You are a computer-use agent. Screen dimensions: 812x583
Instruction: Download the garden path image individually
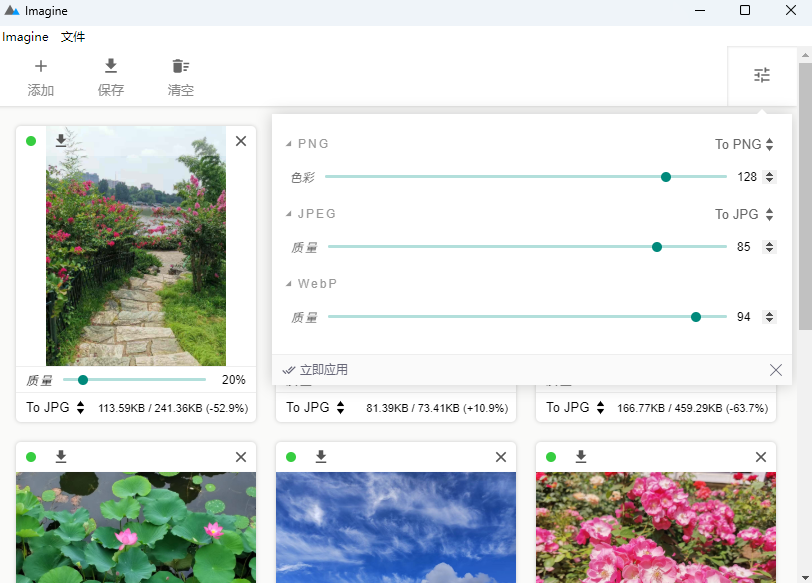[x=61, y=141]
